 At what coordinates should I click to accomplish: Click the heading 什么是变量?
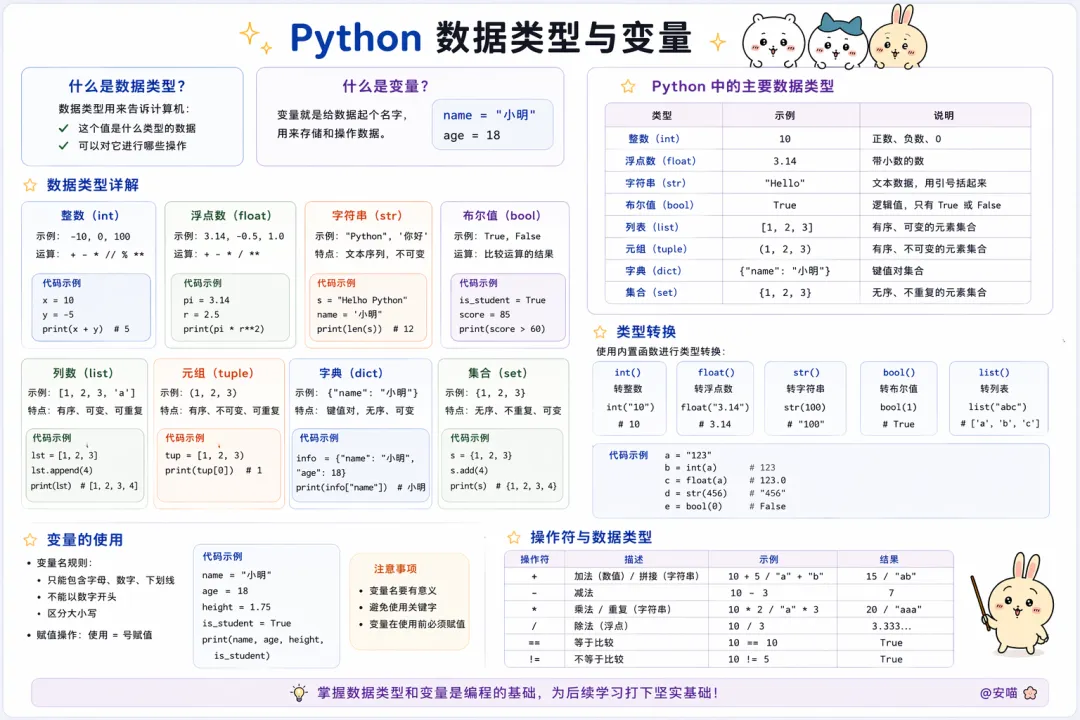tap(386, 86)
